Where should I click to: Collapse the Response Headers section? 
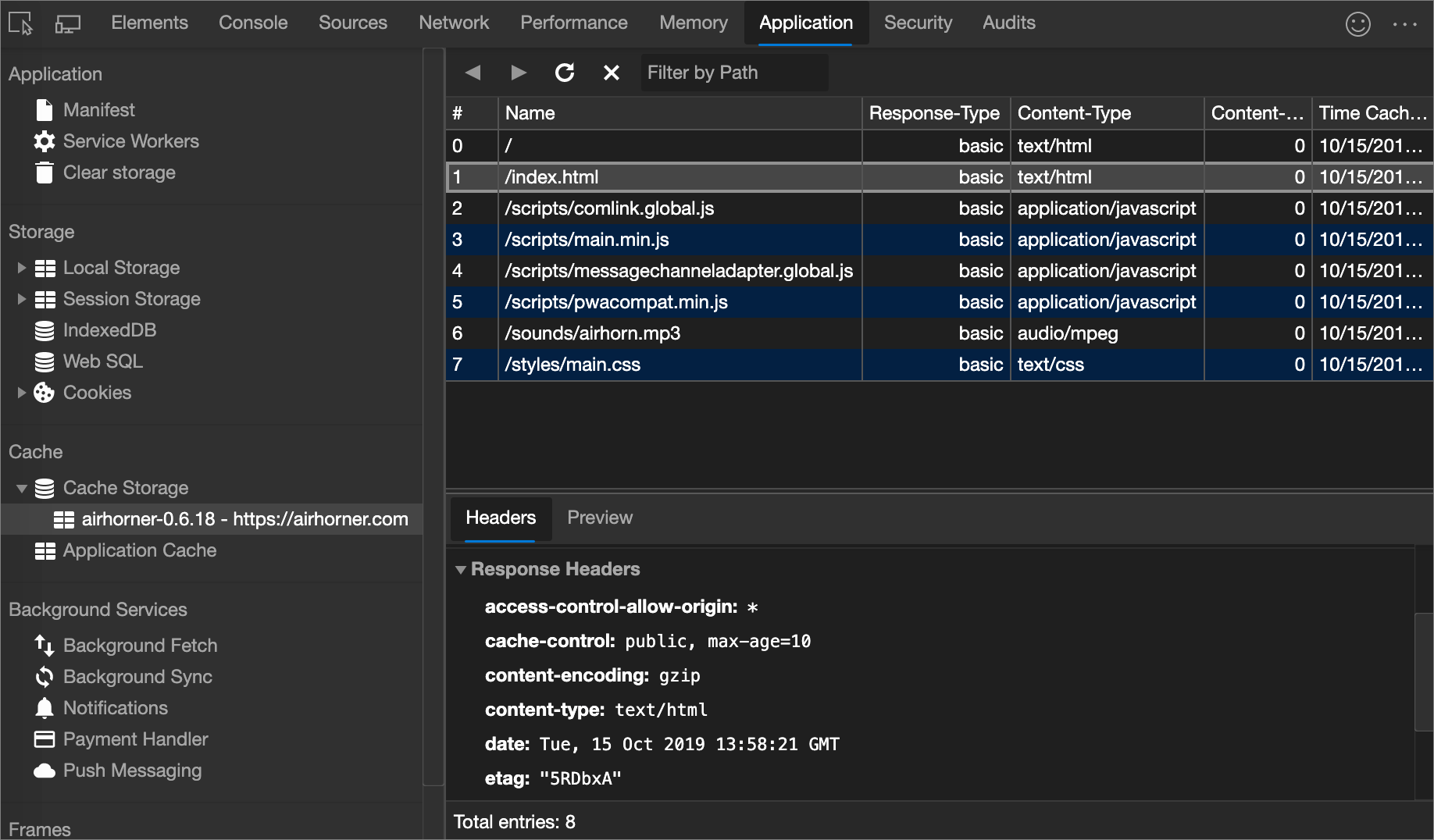[x=461, y=569]
